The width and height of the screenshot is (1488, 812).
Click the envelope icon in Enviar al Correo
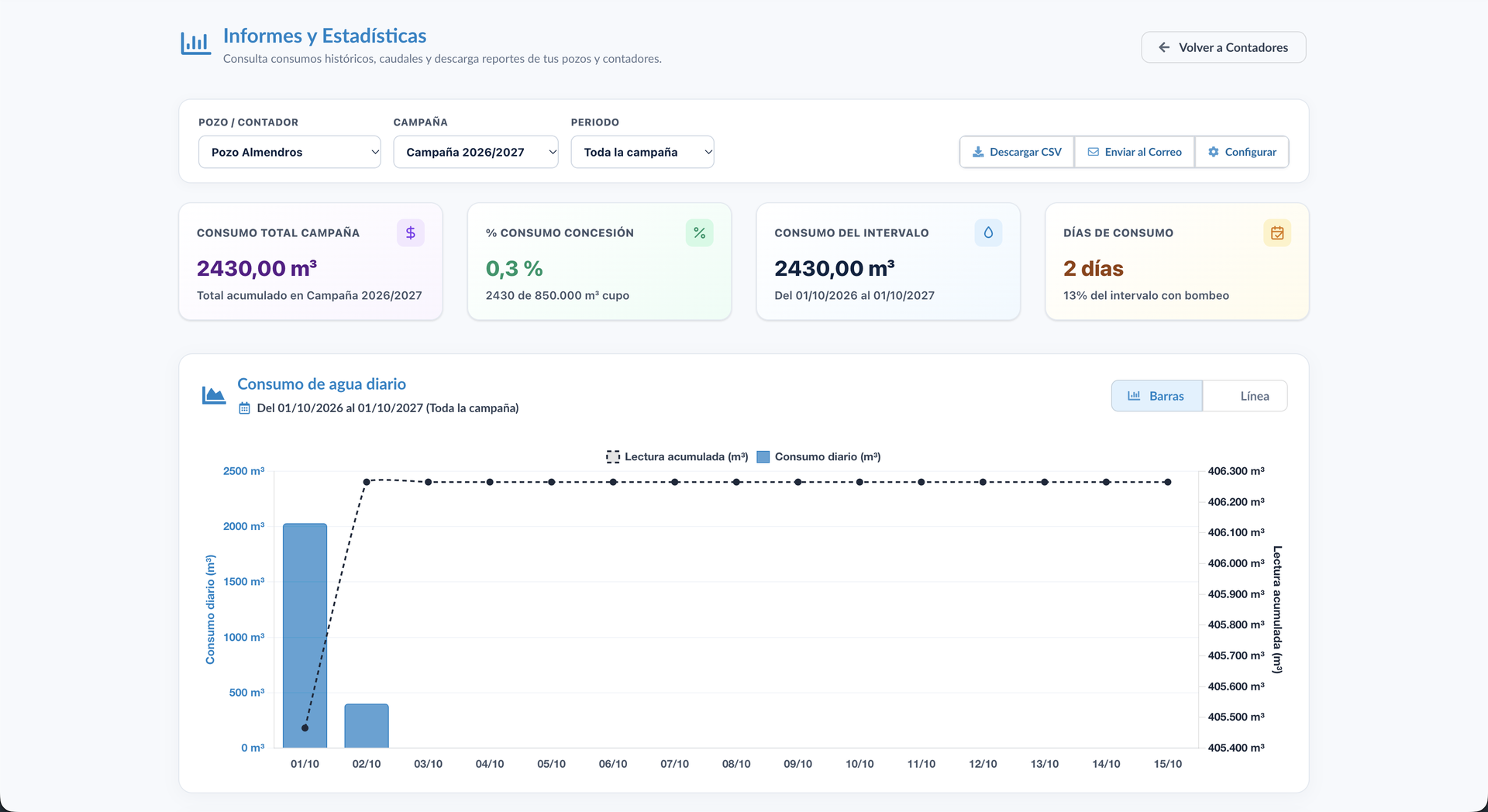click(x=1093, y=152)
